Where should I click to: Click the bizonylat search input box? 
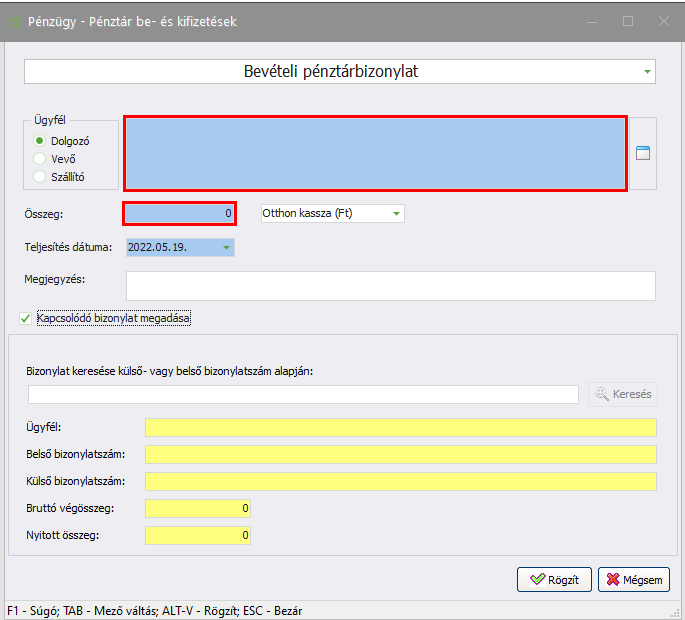point(303,394)
